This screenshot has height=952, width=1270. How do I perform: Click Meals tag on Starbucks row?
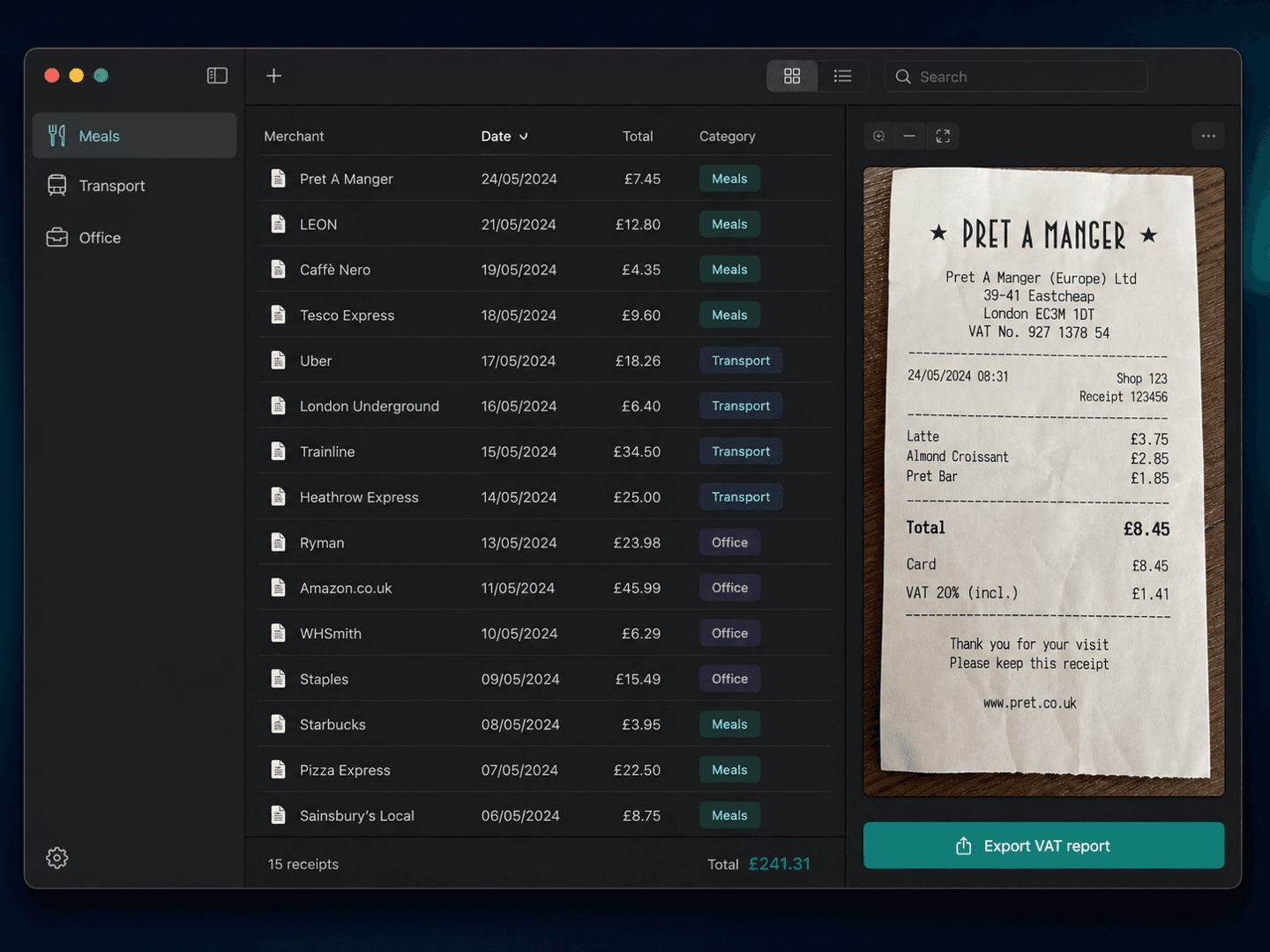tap(729, 725)
